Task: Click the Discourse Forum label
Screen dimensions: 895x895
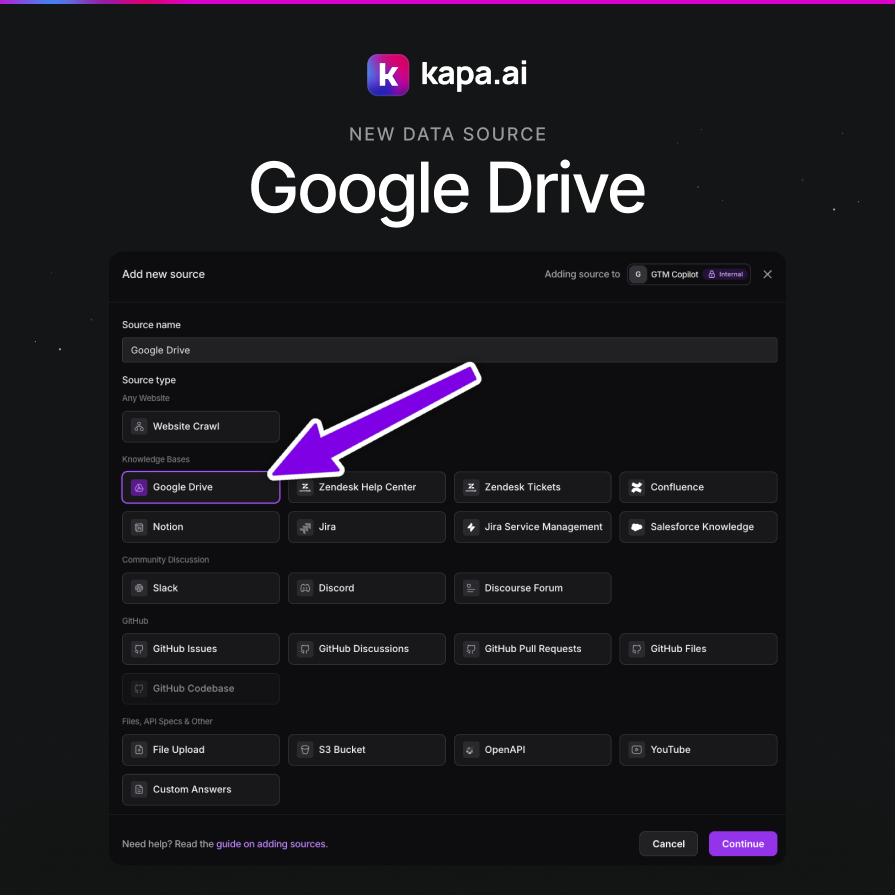Action: [523, 588]
